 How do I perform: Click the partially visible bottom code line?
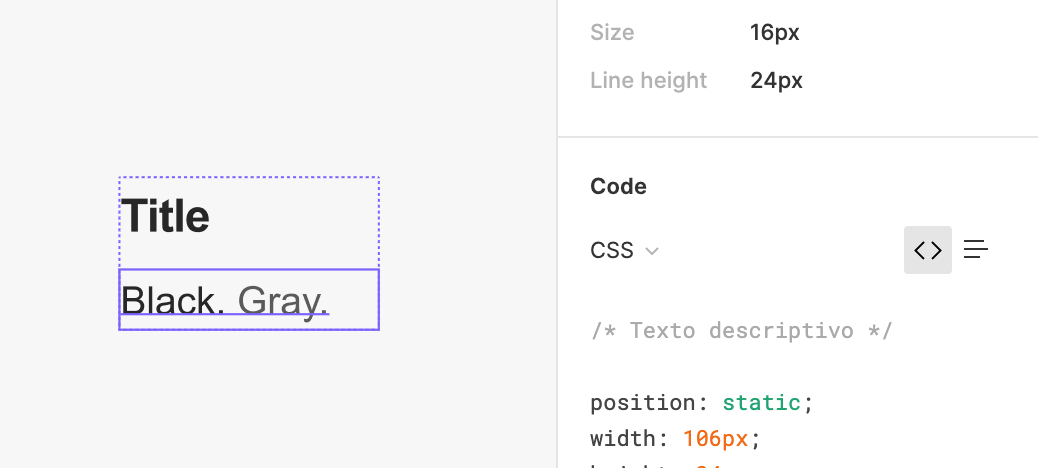(656, 465)
